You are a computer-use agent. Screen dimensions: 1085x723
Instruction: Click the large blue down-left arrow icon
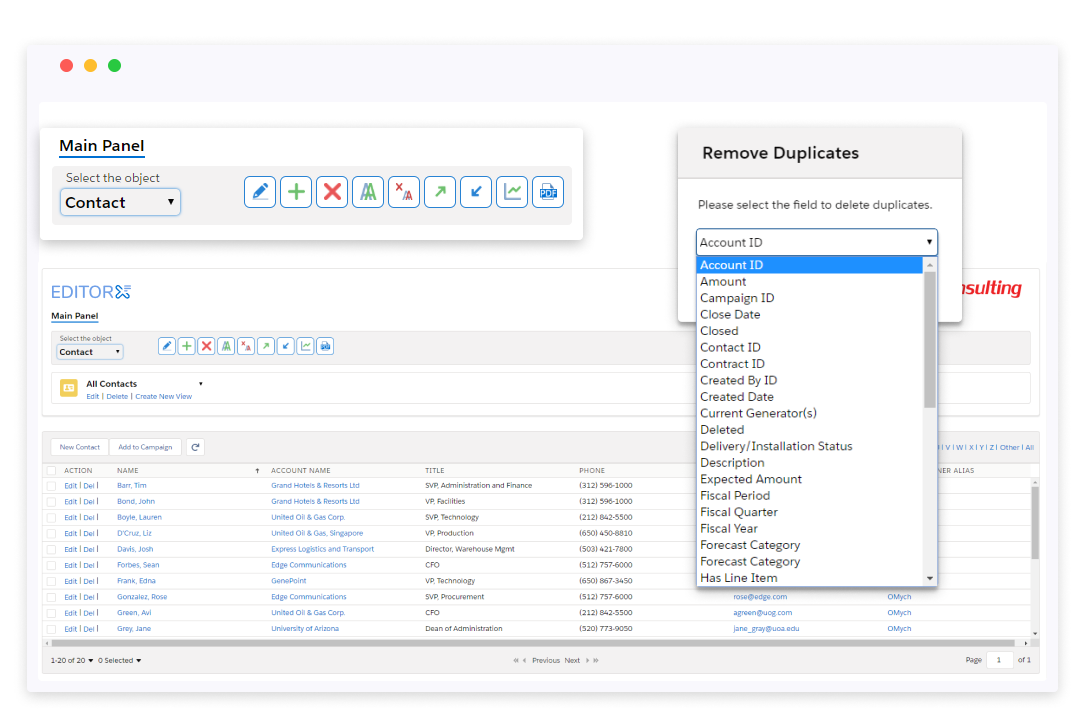(476, 192)
